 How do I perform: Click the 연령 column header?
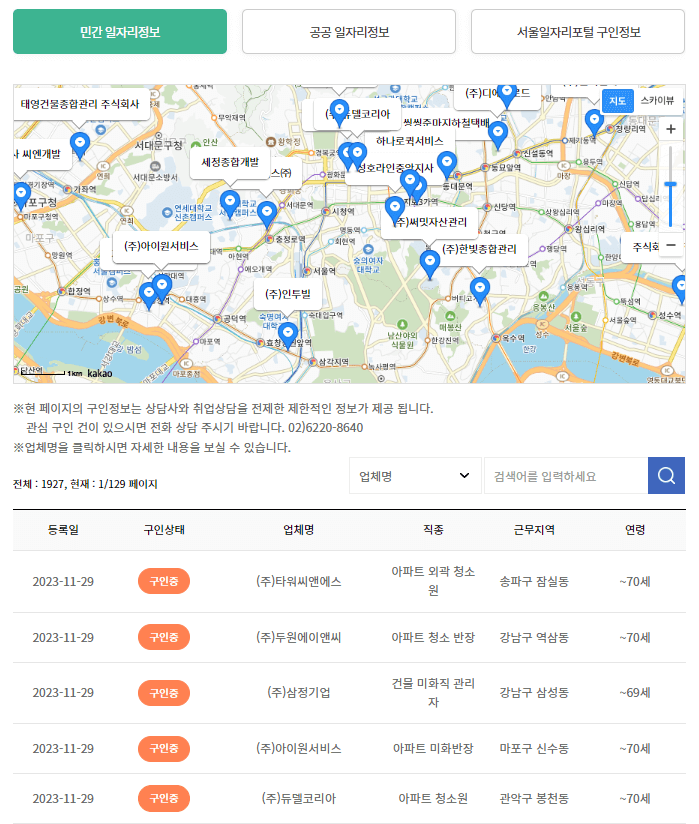coord(635,530)
